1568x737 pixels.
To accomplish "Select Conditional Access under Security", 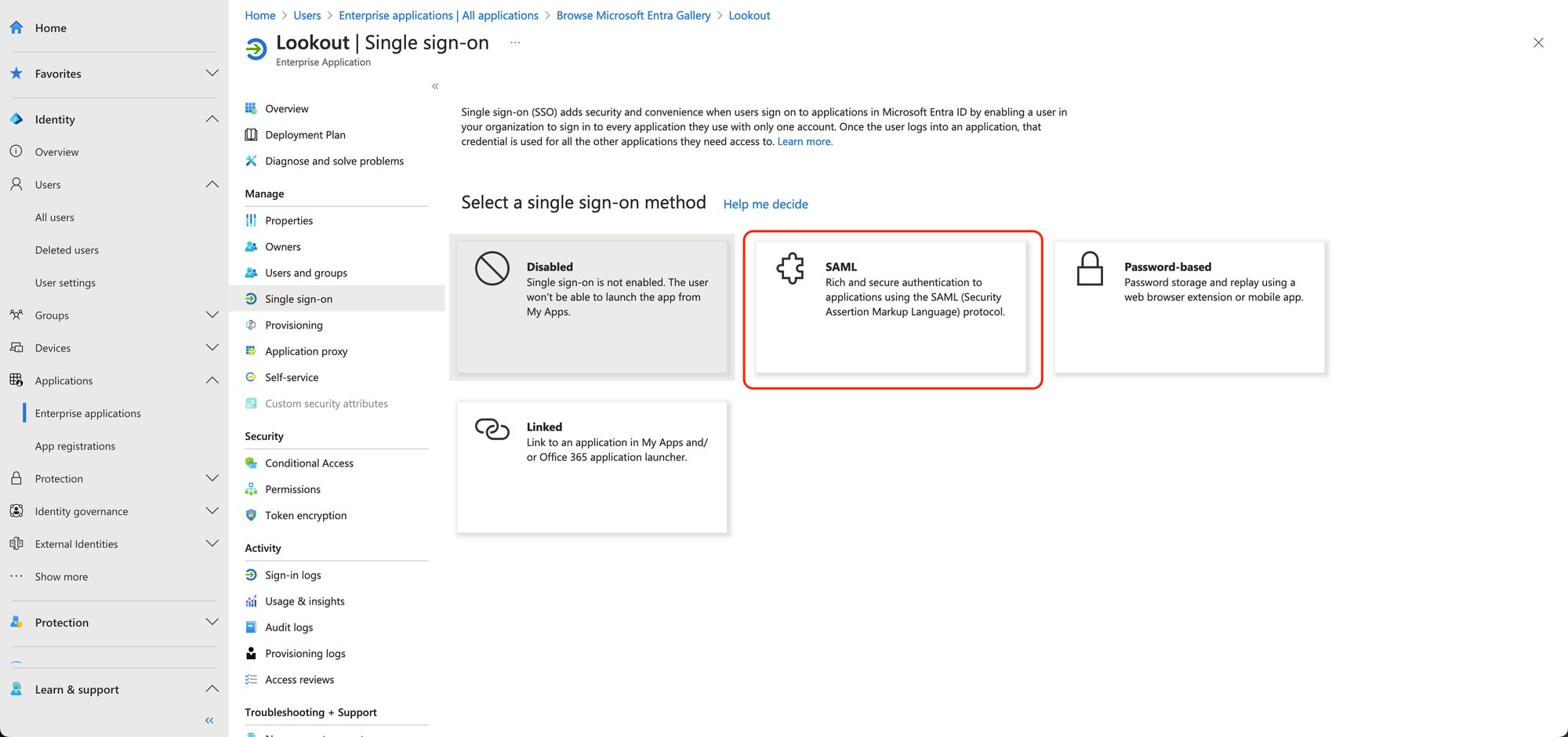I will [x=309, y=463].
